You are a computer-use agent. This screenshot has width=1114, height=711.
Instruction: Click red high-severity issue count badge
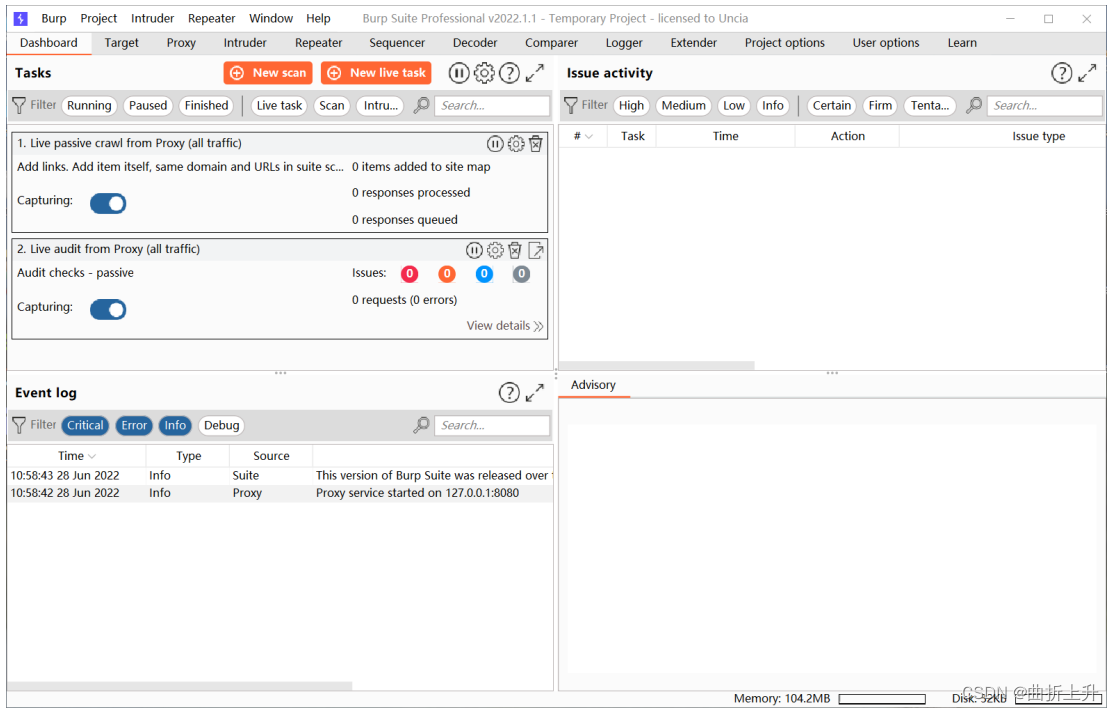pos(409,273)
